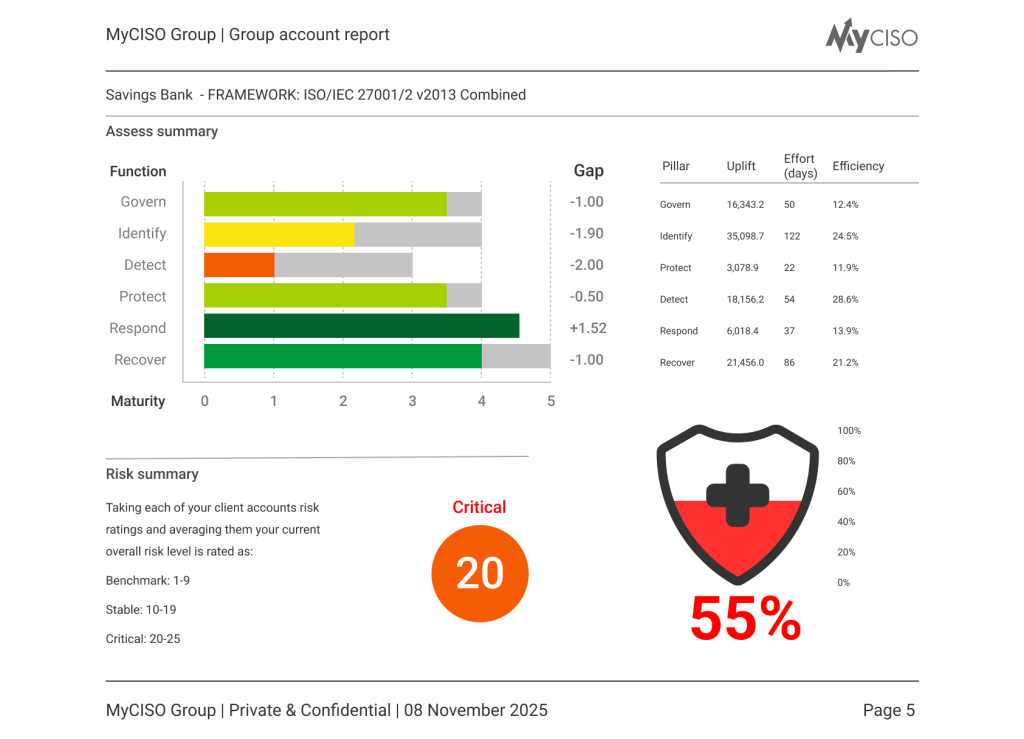
Task: Click the Critical label above the risk badge
Action: point(479,507)
